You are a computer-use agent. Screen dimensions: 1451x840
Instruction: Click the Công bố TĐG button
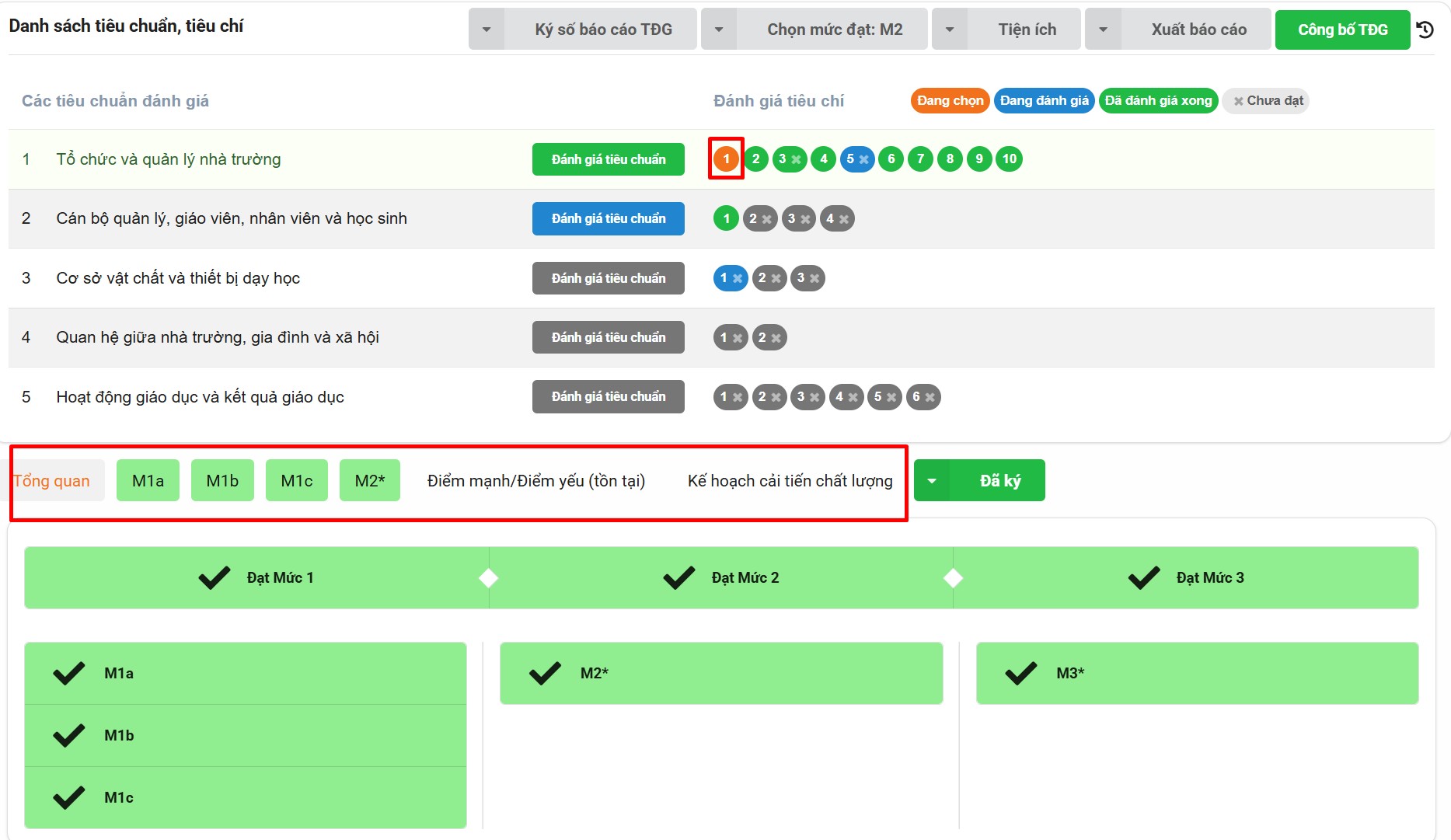(x=1342, y=30)
